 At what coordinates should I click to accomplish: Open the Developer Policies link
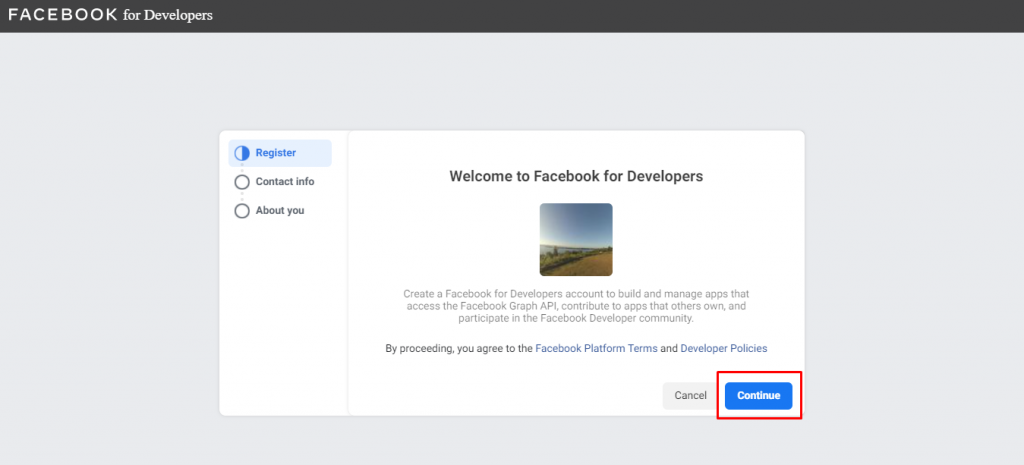[x=724, y=349]
